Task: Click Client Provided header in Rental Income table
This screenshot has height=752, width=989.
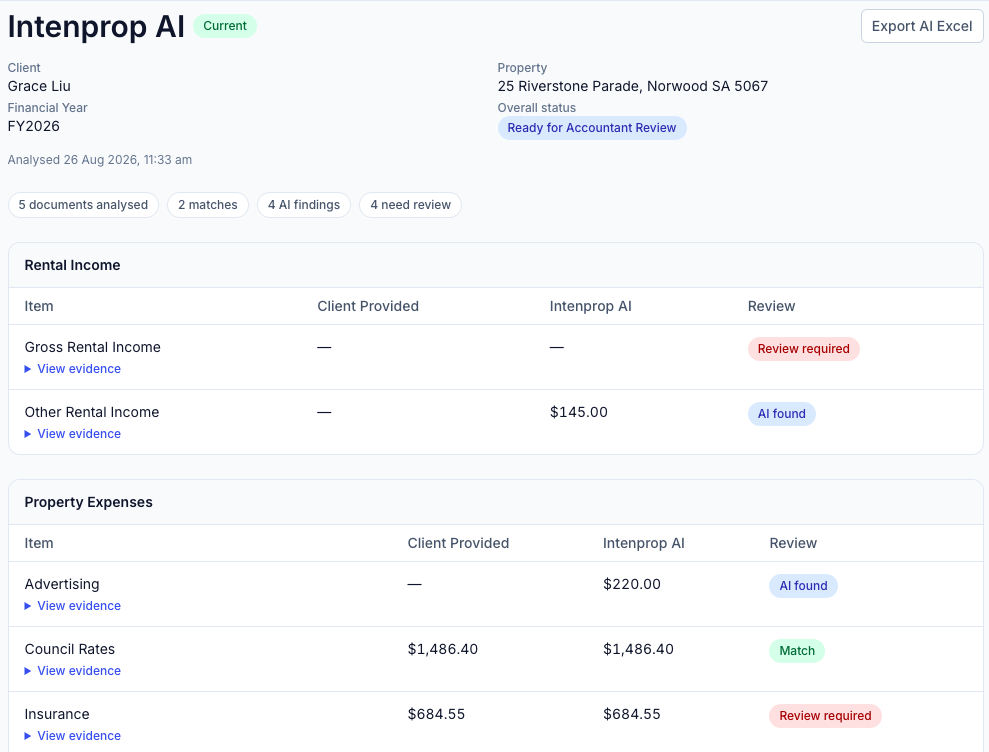Action: 368,307
